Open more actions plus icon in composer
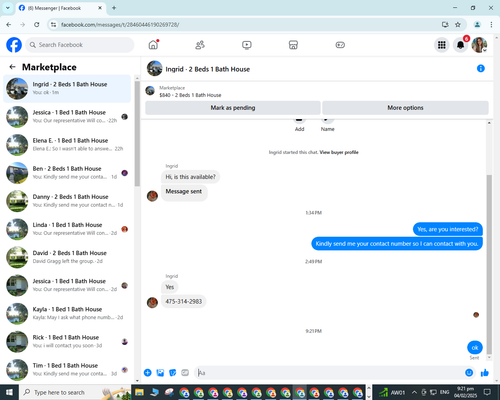Image resolution: width=500 pixels, height=400 pixels. click(148, 373)
